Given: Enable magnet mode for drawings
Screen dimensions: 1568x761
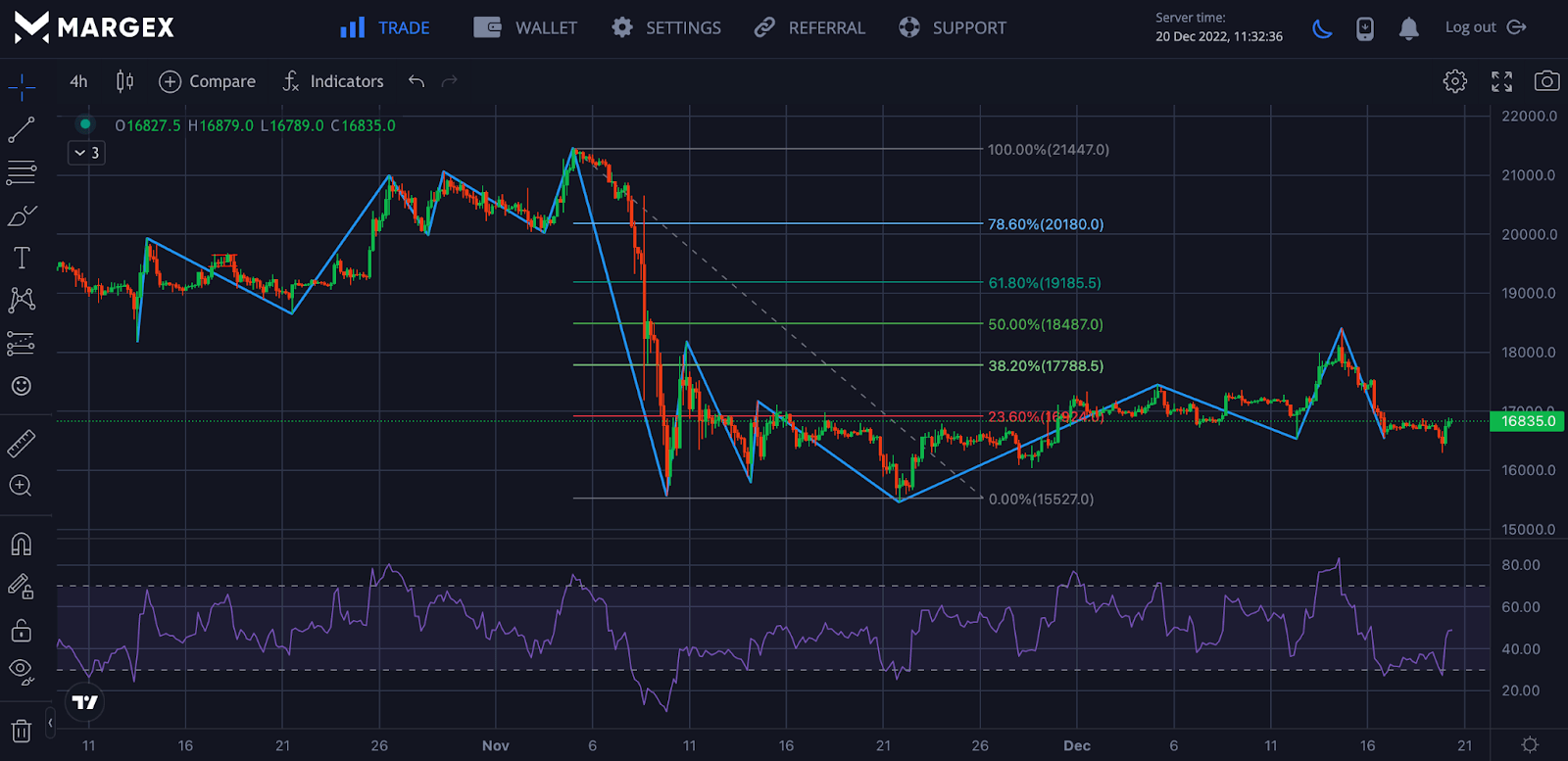Looking at the screenshot, I should tap(22, 544).
